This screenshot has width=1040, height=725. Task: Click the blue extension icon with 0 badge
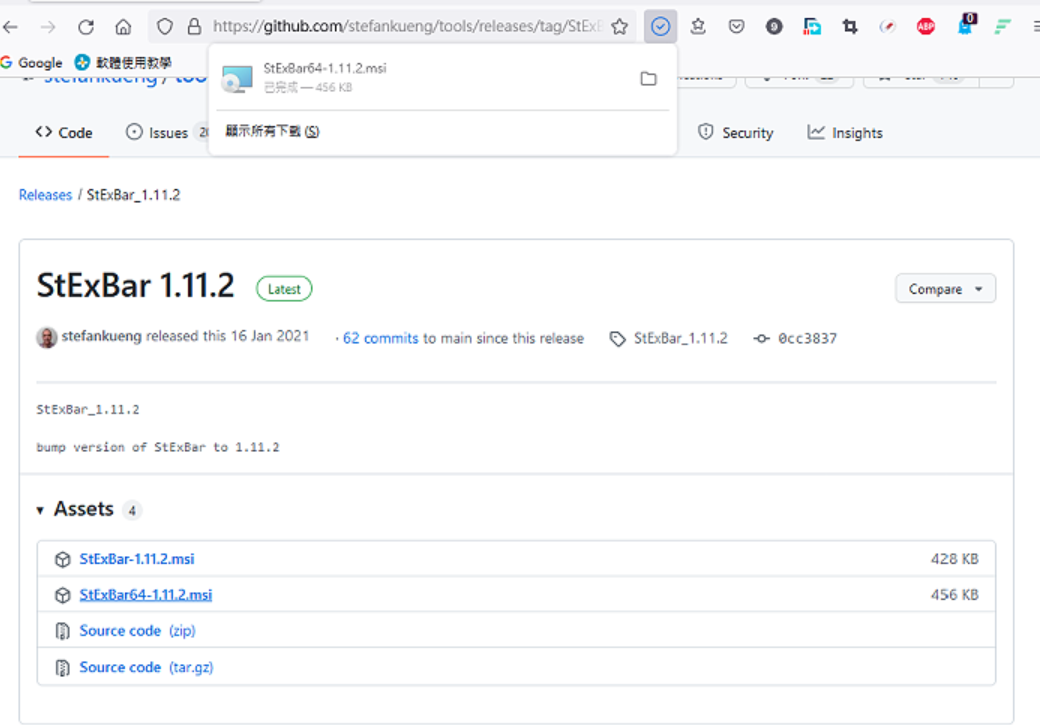pyautogui.click(x=966, y=25)
